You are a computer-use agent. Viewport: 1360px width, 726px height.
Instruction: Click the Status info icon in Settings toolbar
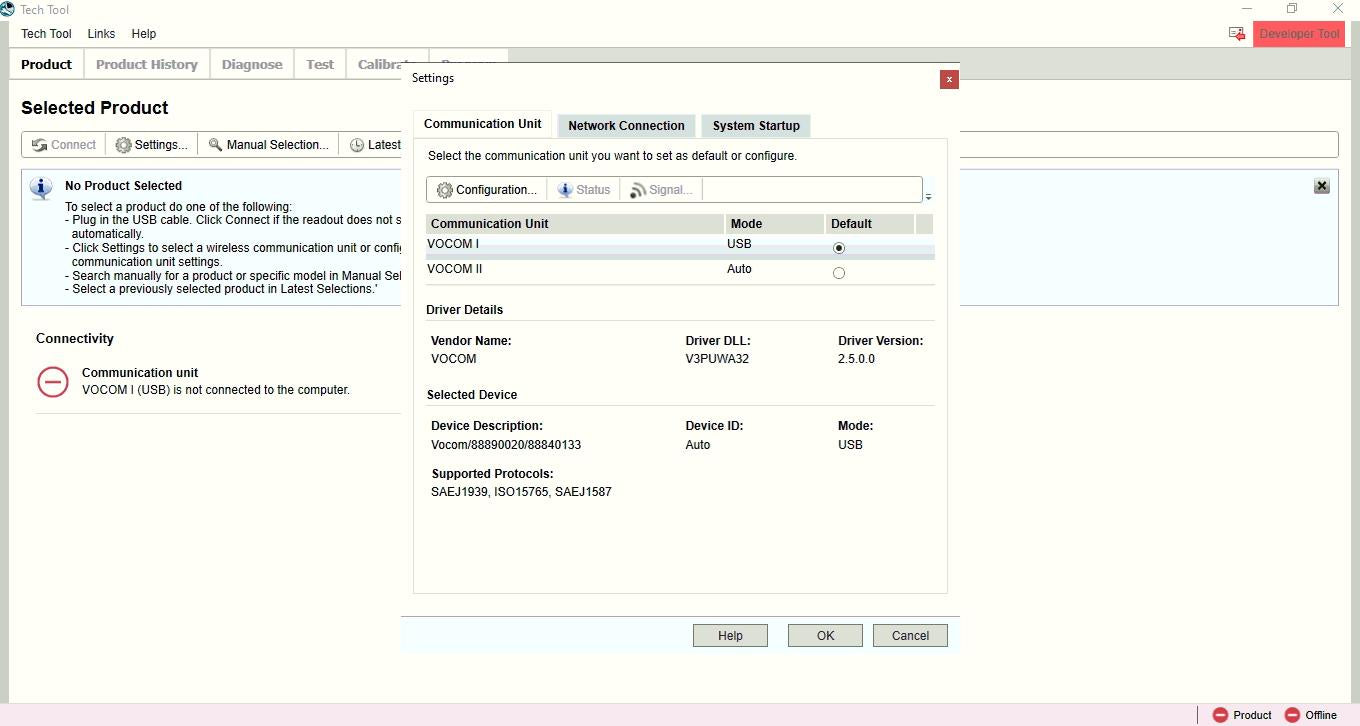(x=566, y=189)
